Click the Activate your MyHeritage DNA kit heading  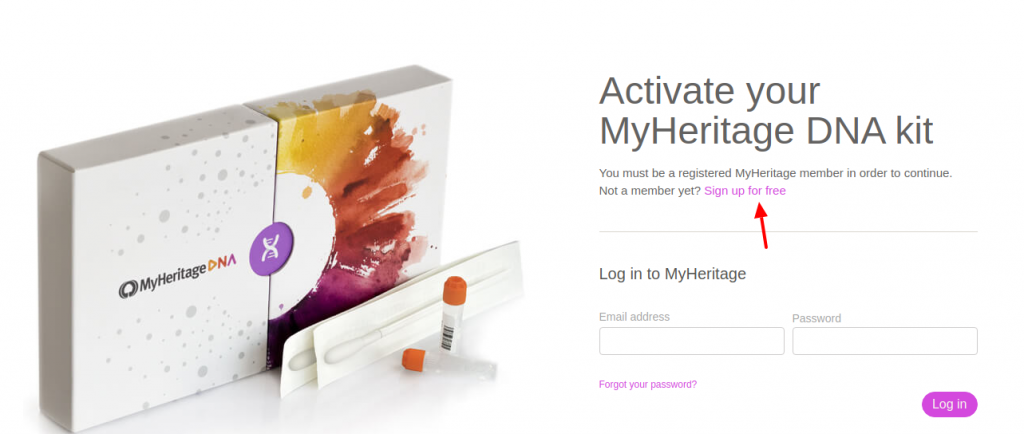click(x=766, y=111)
